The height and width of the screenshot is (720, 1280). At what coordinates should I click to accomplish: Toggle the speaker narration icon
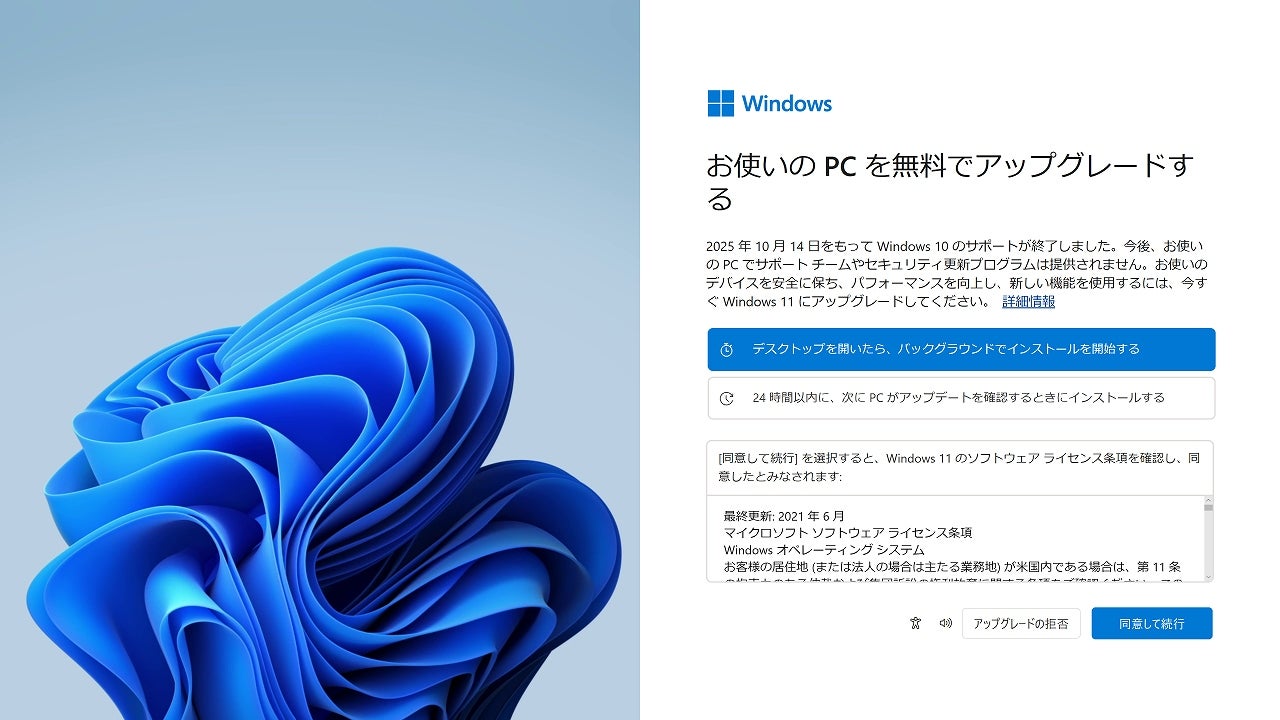945,623
